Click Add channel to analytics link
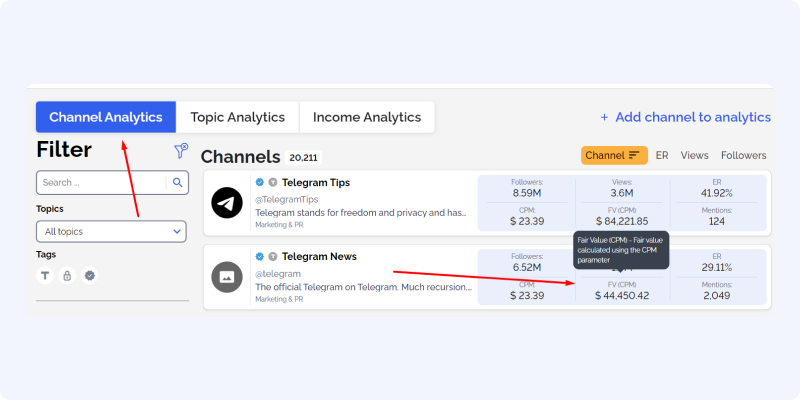Image resolution: width=800 pixels, height=400 pixels. tap(685, 117)
